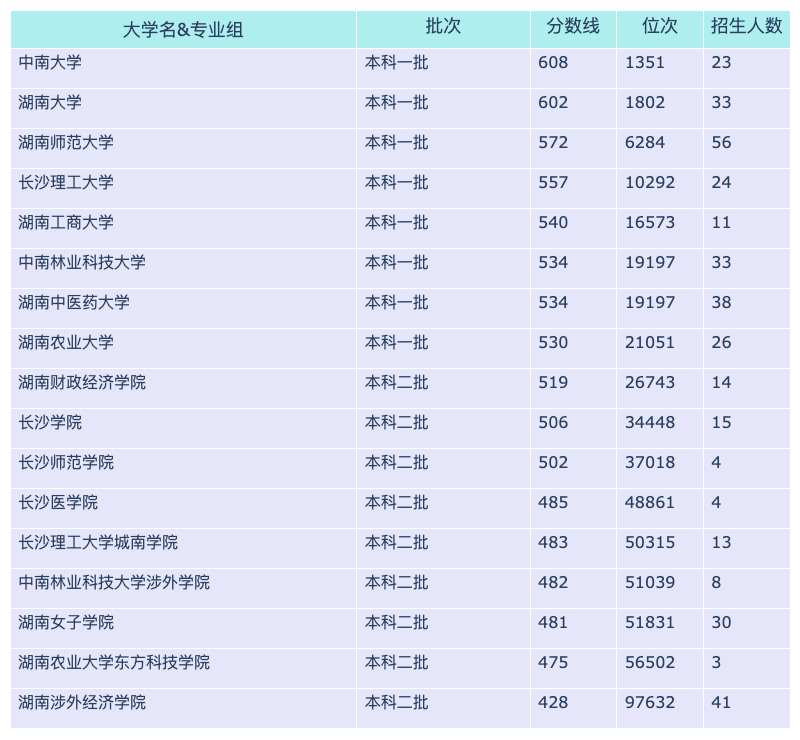The image size is (800, 740).
Task: Click rank value 6284
Action: [x=645, y=142]
